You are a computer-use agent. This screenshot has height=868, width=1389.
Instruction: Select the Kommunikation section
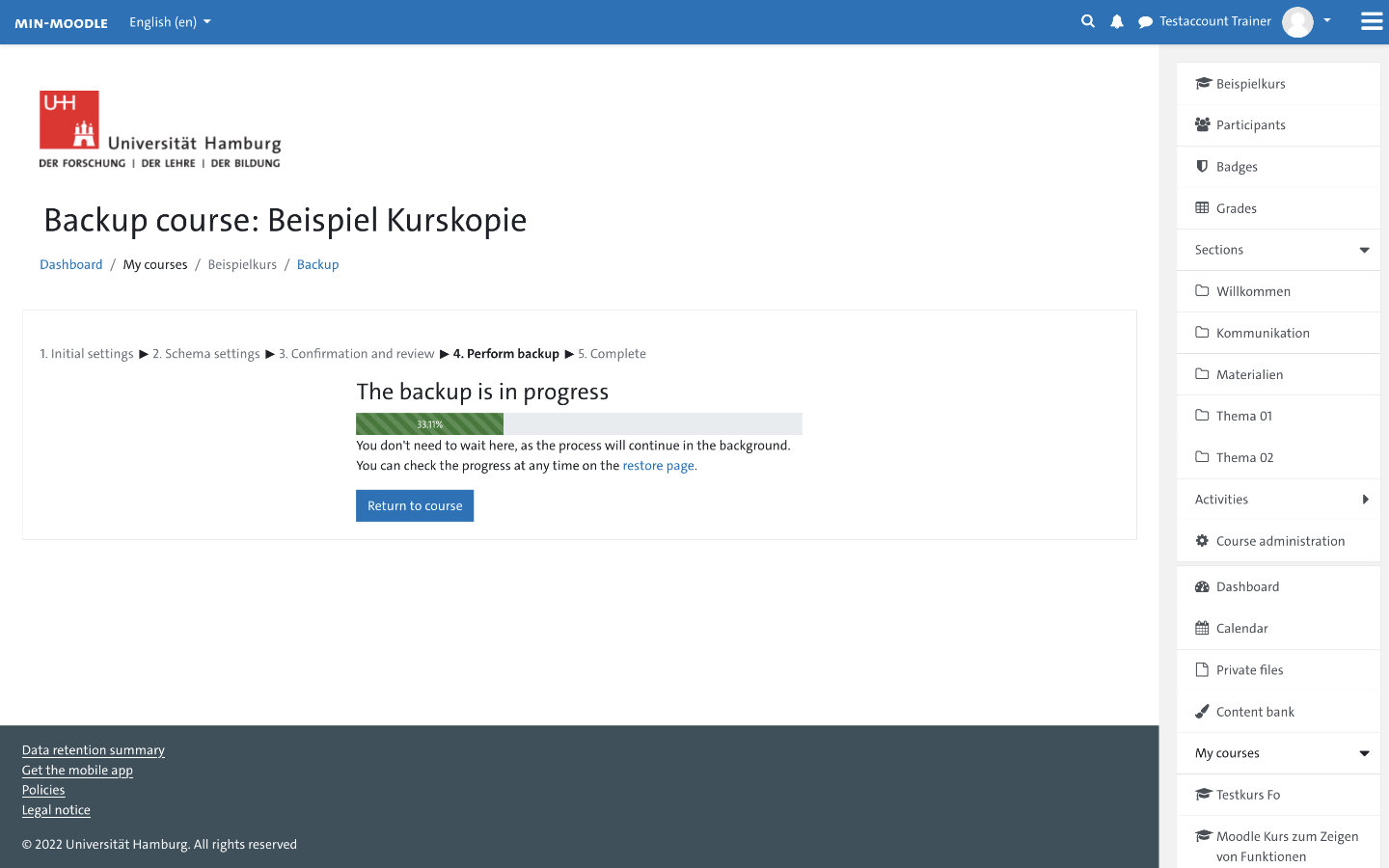click(1278, 333)
